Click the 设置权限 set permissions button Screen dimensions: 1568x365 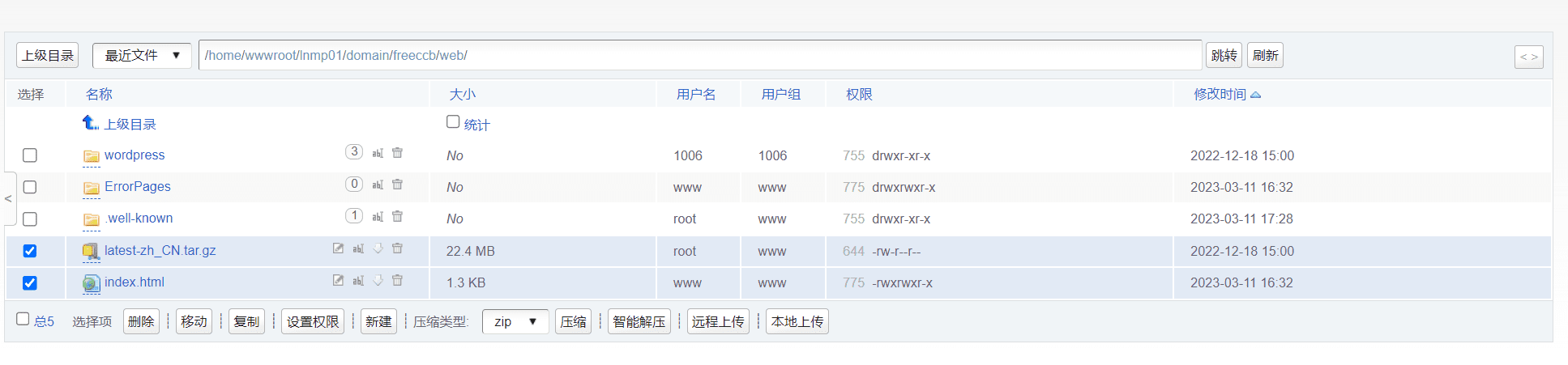click(x=313, y=321)
